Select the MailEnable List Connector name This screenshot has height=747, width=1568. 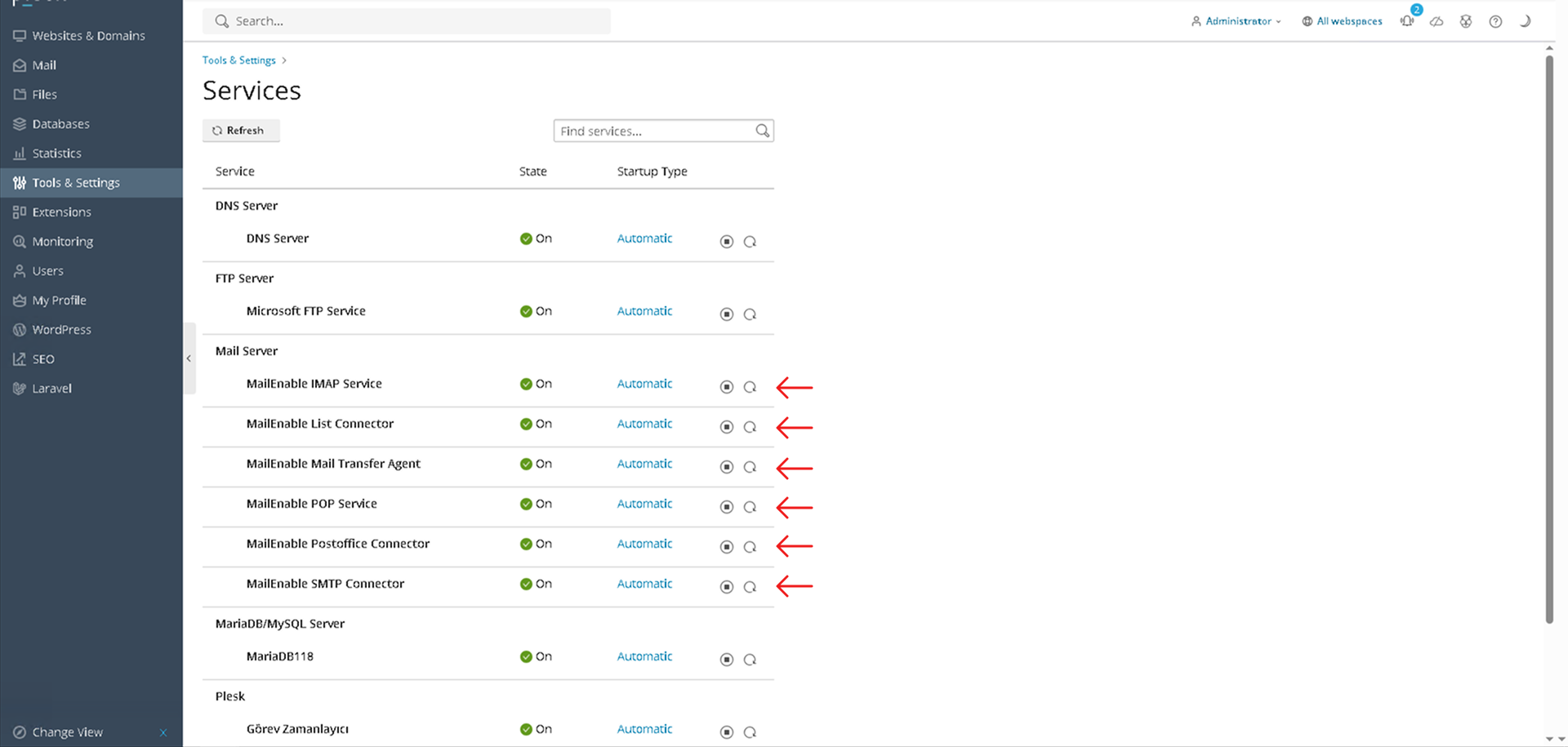320,424
